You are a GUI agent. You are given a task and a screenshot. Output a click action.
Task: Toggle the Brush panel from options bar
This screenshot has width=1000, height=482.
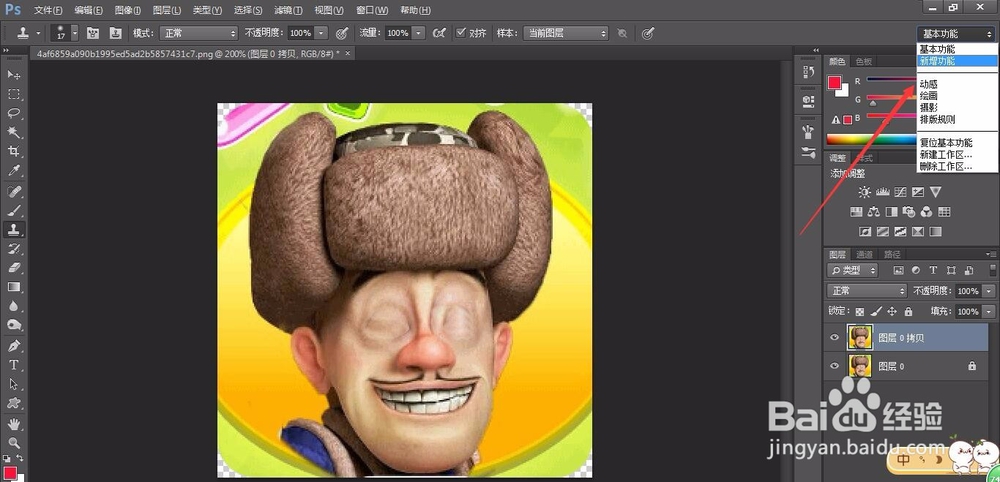click(92, 33)
